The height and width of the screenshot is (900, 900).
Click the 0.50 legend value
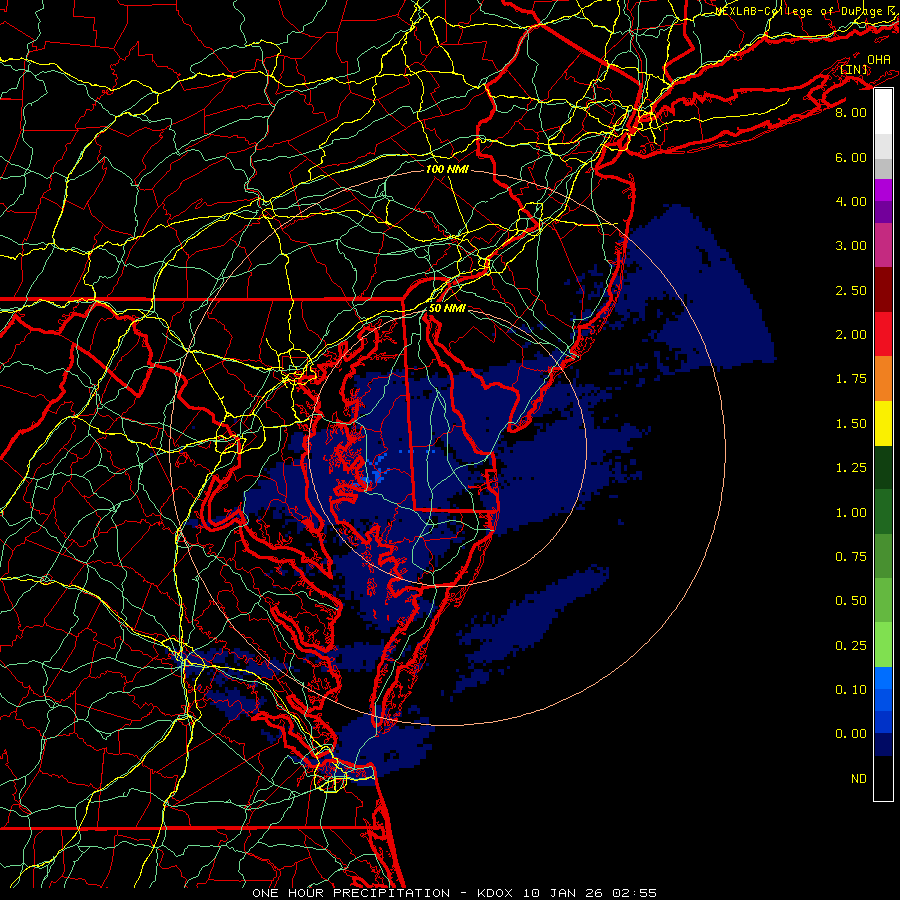851,601
